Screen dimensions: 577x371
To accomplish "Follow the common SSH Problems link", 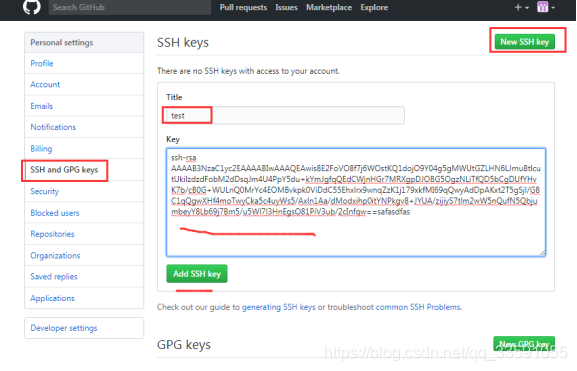I will [x=418, y=307].
